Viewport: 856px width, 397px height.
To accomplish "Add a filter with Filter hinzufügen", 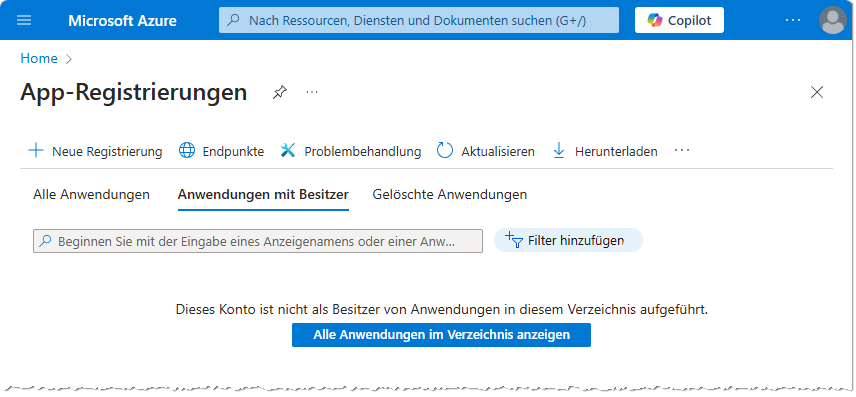I will (568, 240).
